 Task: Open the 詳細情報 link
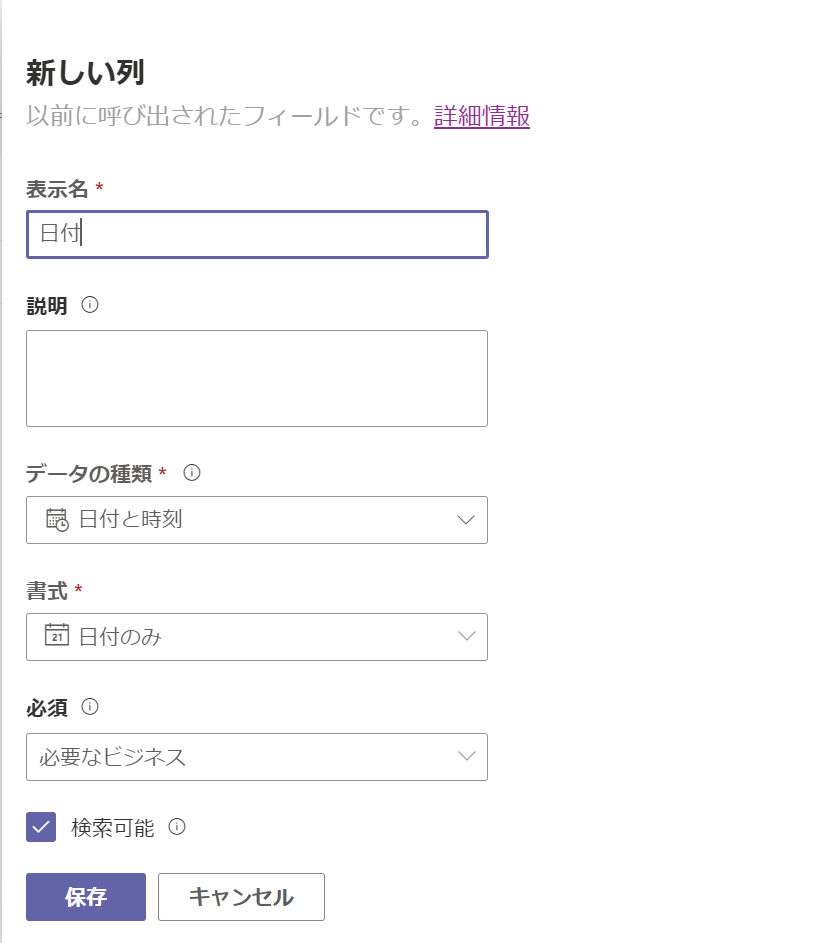481,116
